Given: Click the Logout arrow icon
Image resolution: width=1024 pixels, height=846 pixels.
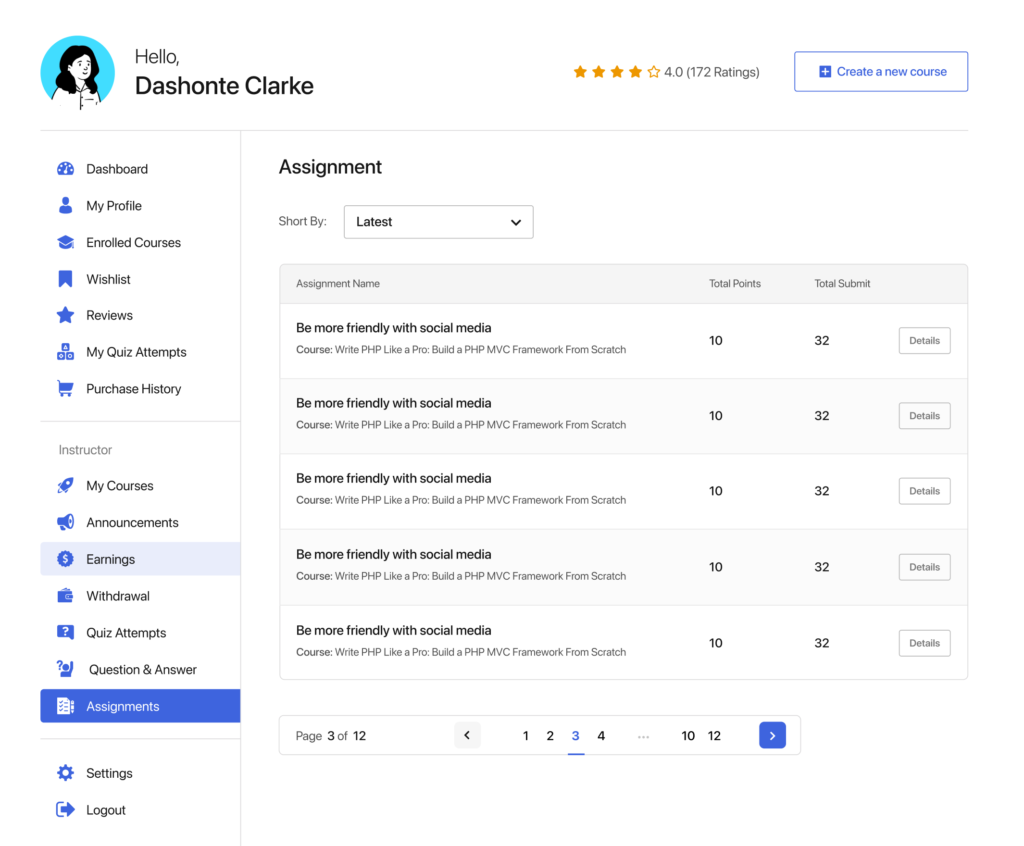Looking at the screenshot, I should pyautogui.click(x=65, y=809).
